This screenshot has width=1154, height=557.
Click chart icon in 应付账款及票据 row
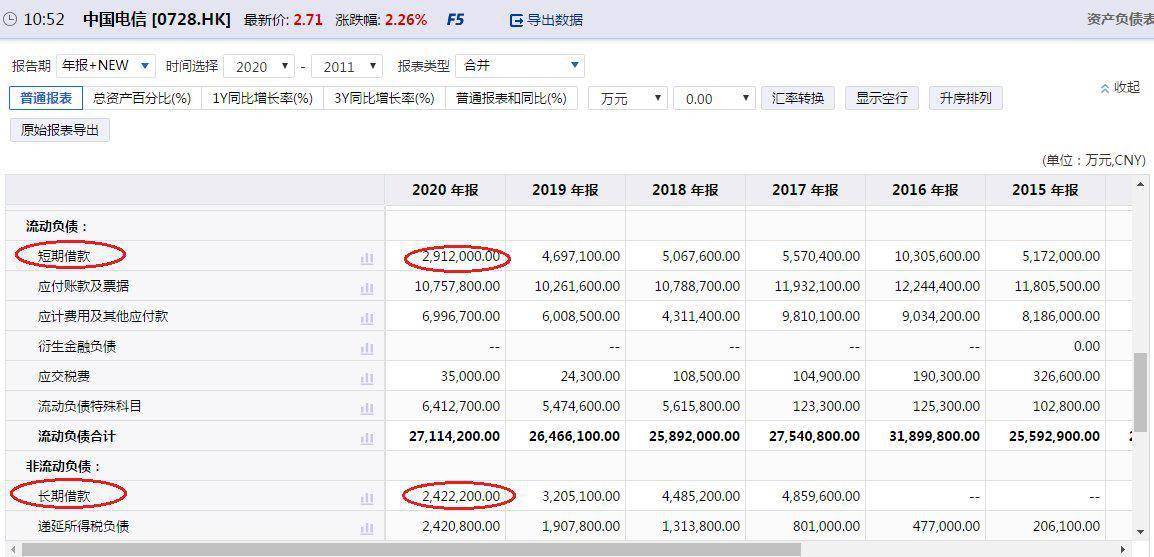click(x=367, y=287)
